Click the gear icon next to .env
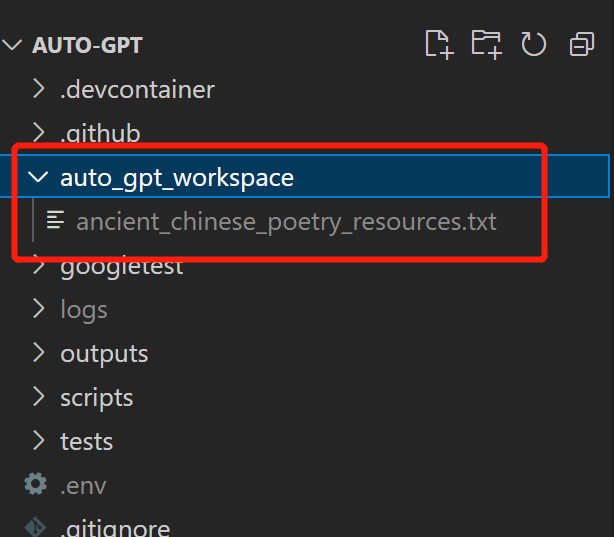This screenshot has width=614, height=537. [36, 485]
